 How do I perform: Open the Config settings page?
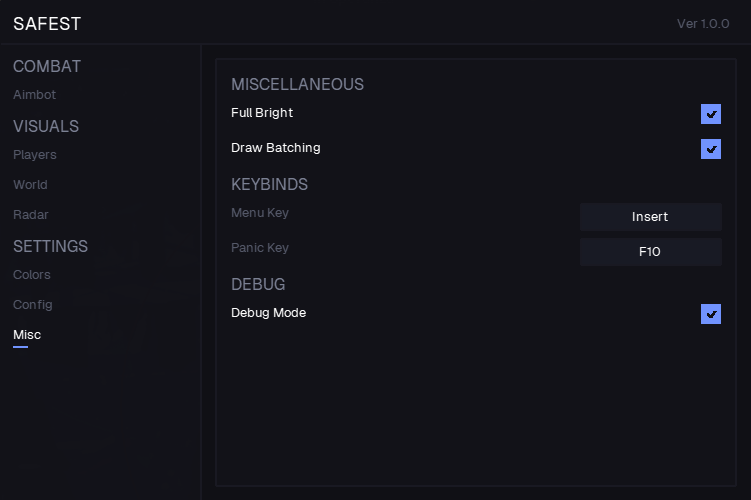32,305
